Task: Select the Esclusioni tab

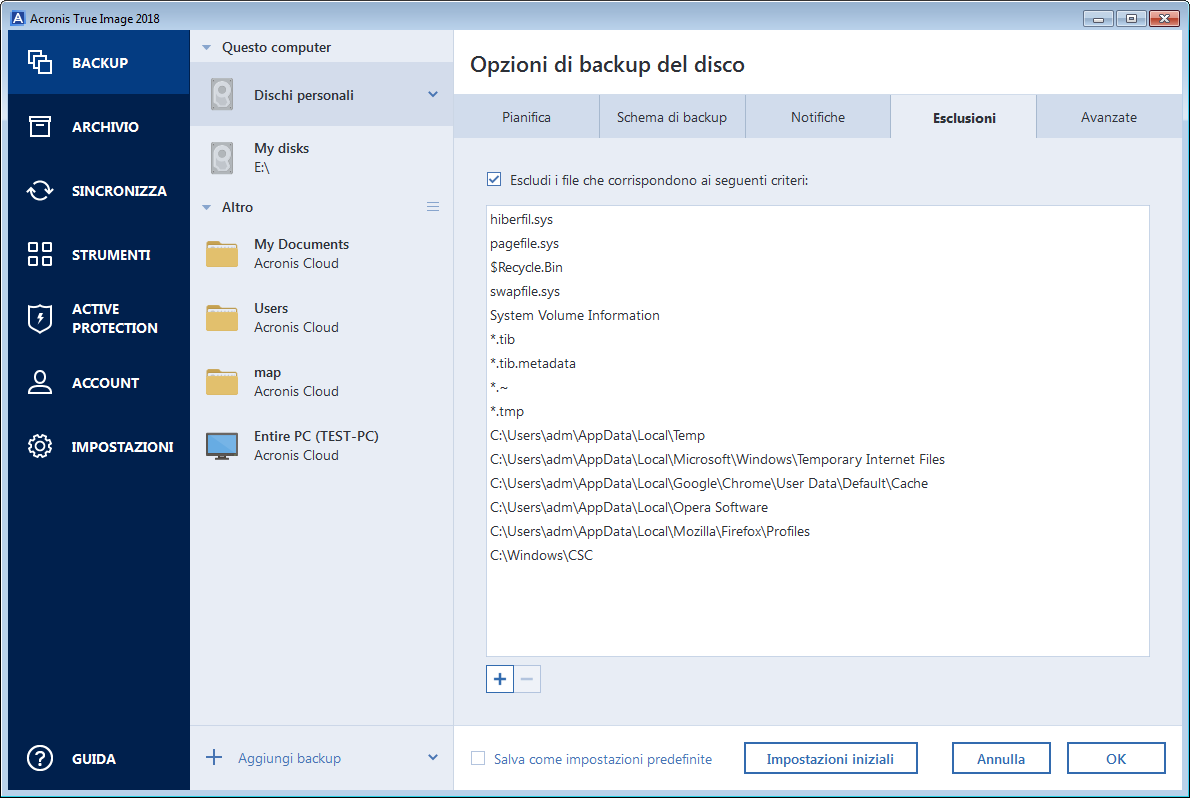Action: pyautogui.click(x=964, y=117)
